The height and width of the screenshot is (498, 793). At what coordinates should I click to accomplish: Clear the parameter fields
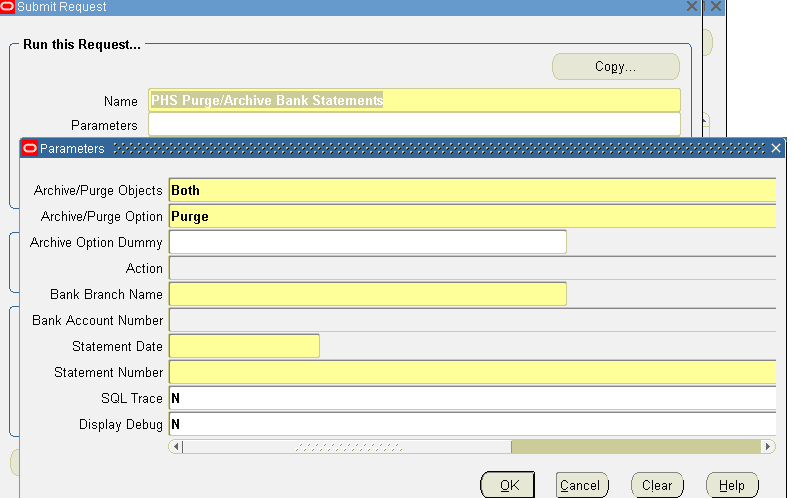[x=657, y=485]
